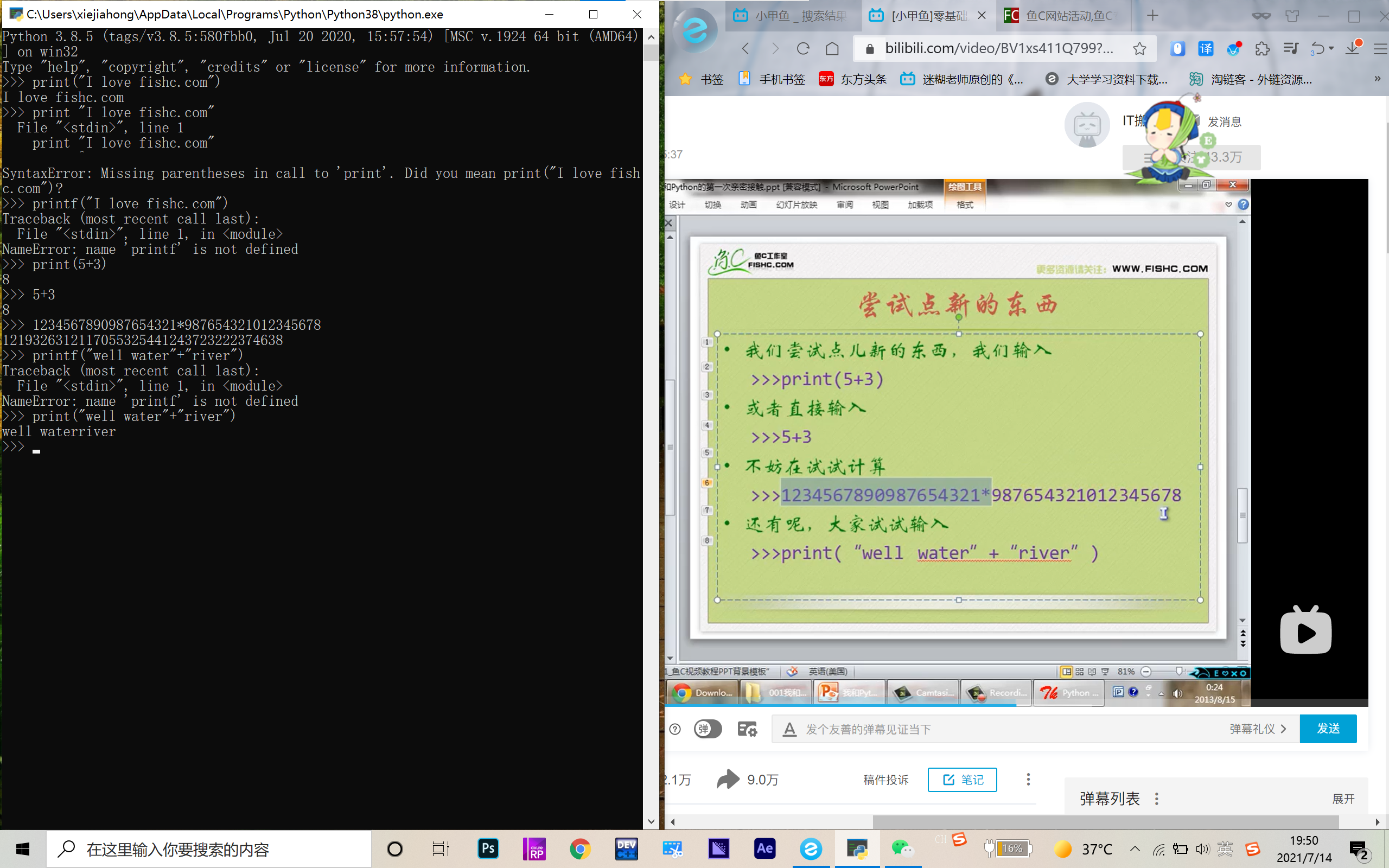The image size is (1389, 868).
Task: Open the Downloads icon with red notification dot
Action: pyautogui.click(x=1353, y=49)
